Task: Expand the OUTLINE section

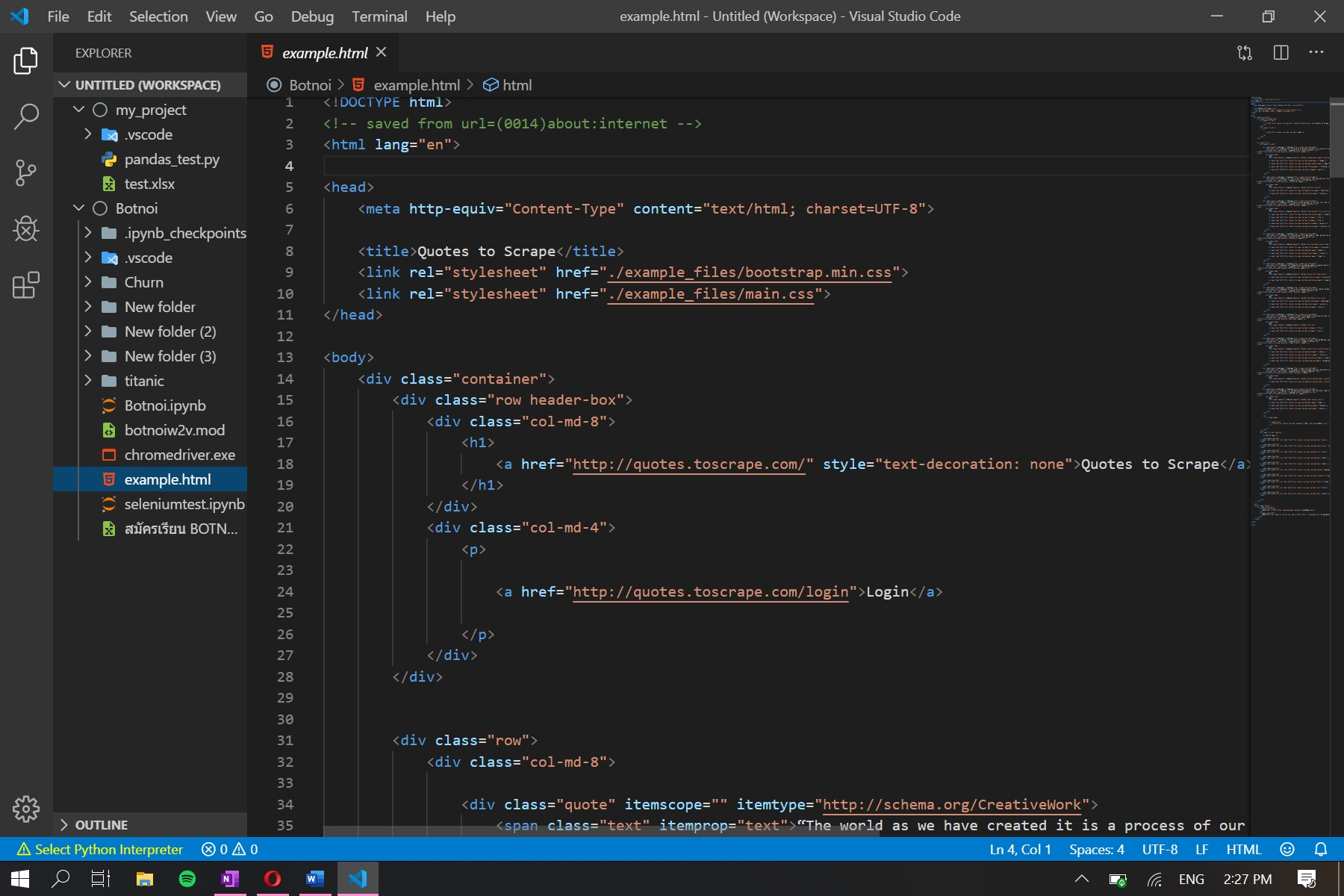Action: 101,825
